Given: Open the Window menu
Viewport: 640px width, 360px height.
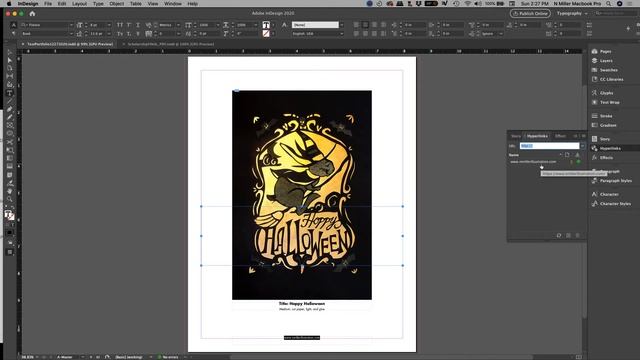Looking at the screenshot, I should [173, 4].
